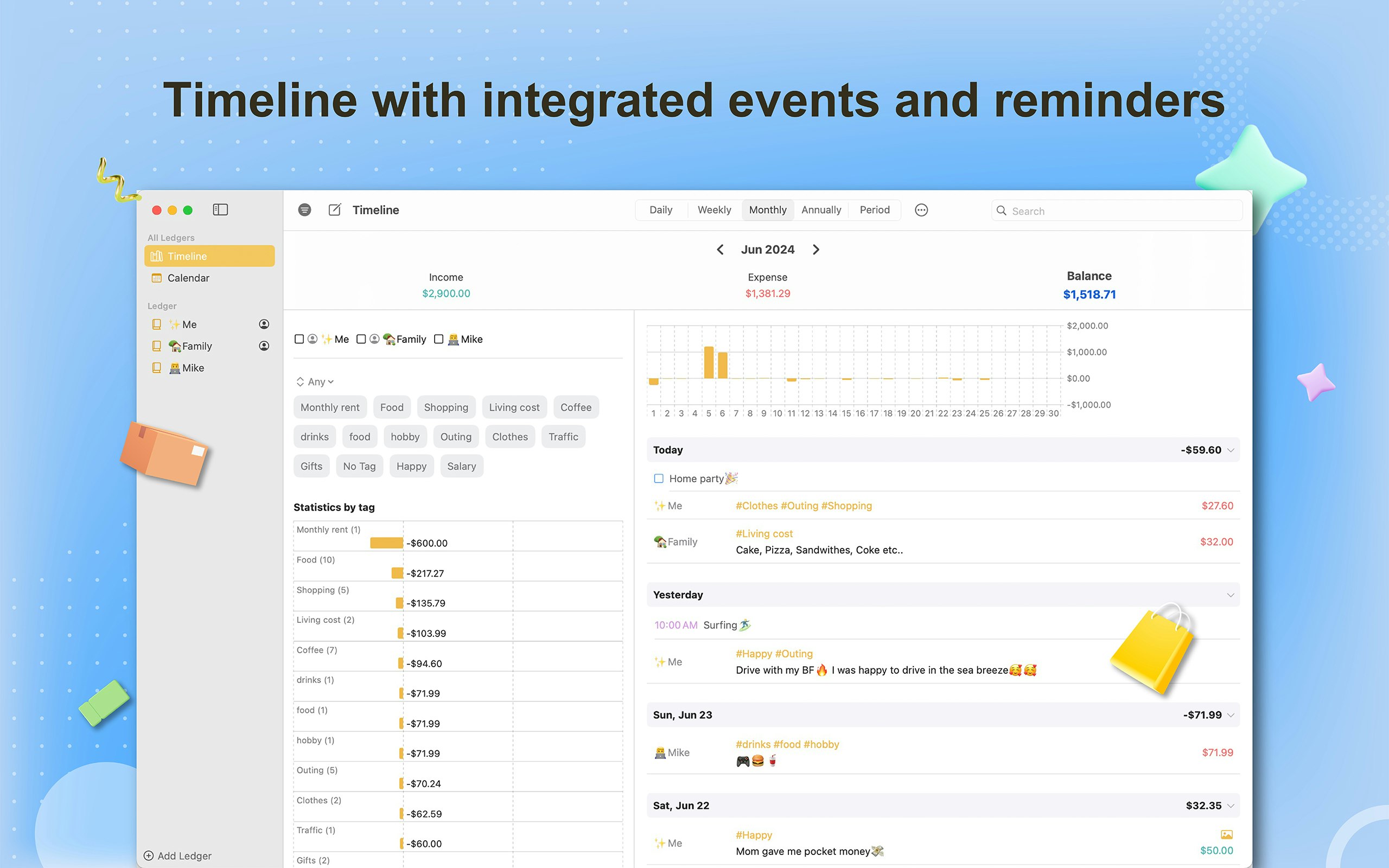Open the Any tag match dropdown
This screenshot has width=1389, height=868.
coord(315,382)
